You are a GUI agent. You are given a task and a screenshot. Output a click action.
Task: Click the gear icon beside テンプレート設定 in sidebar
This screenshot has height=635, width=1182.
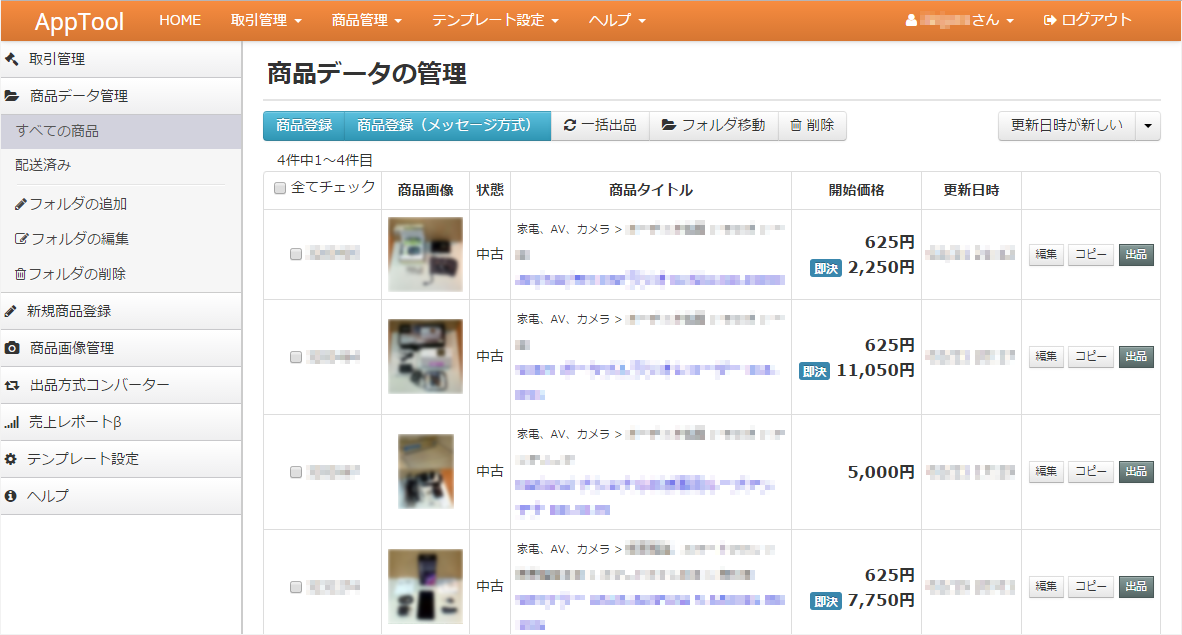(11, 459)
